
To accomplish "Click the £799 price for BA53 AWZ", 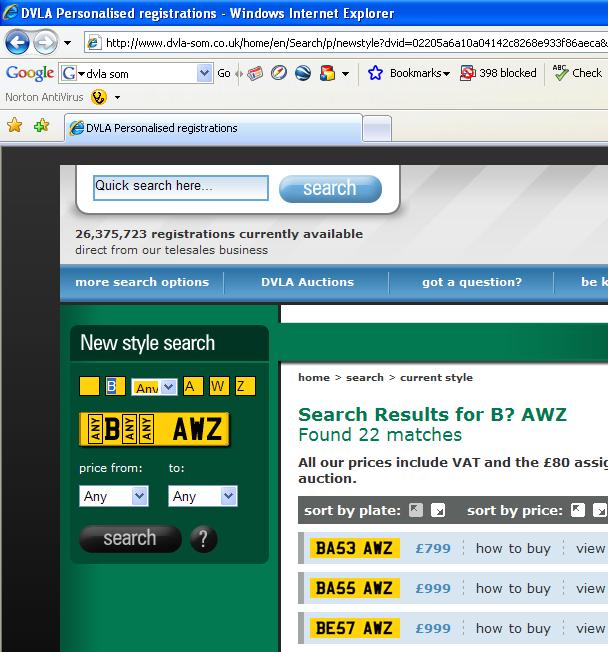I will click(x=433, y=548).
